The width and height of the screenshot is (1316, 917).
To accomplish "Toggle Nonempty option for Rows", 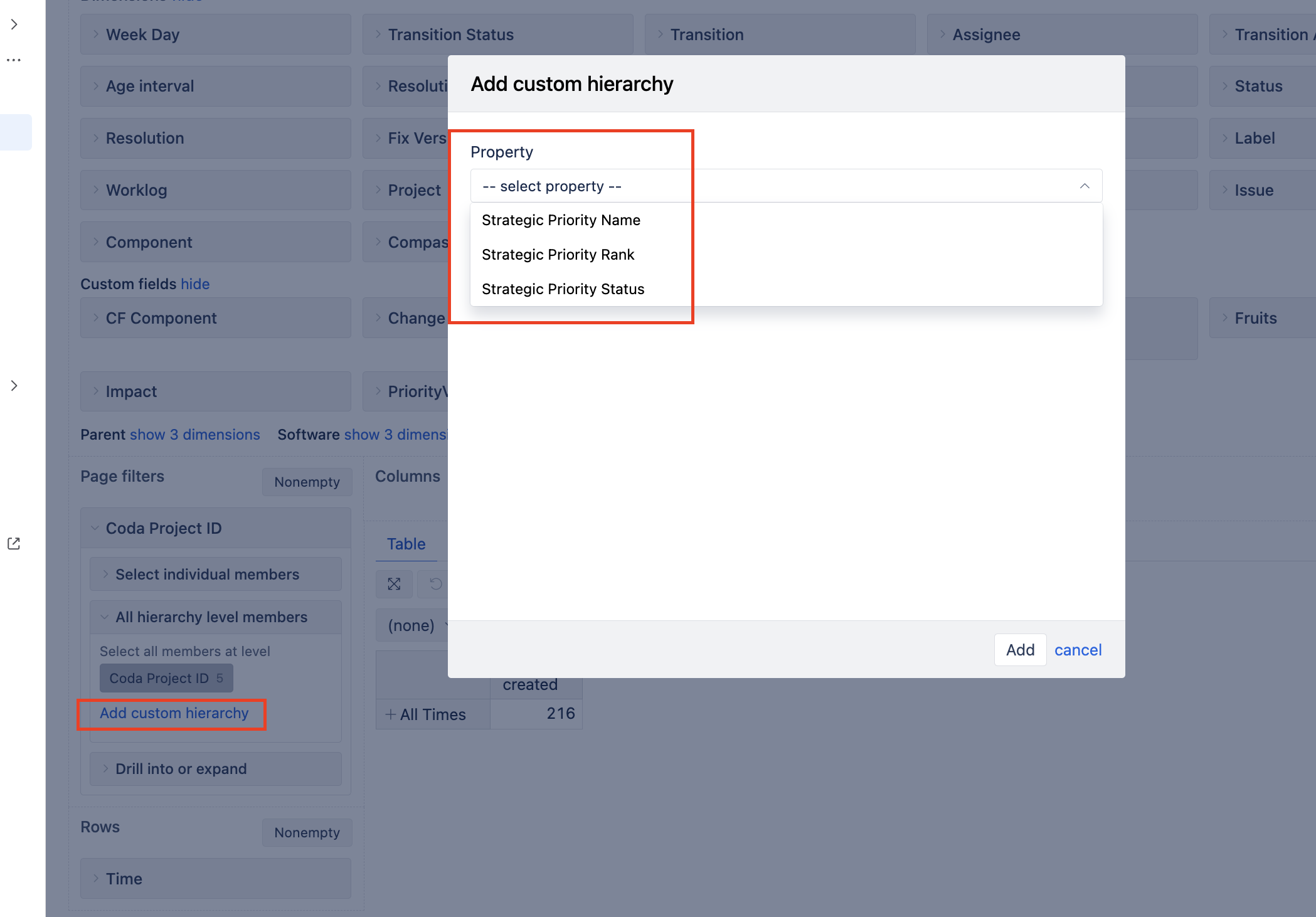I will pyautogui.click(x=307, y=832).
